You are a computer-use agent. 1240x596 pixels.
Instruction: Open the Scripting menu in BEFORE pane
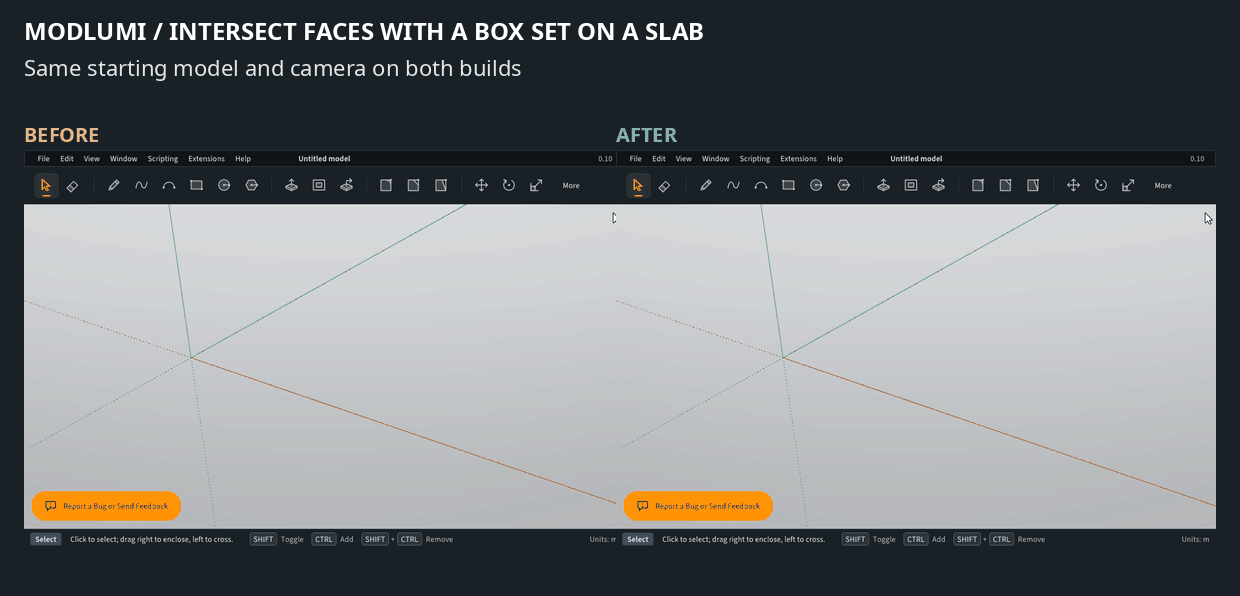pos(163,159)
